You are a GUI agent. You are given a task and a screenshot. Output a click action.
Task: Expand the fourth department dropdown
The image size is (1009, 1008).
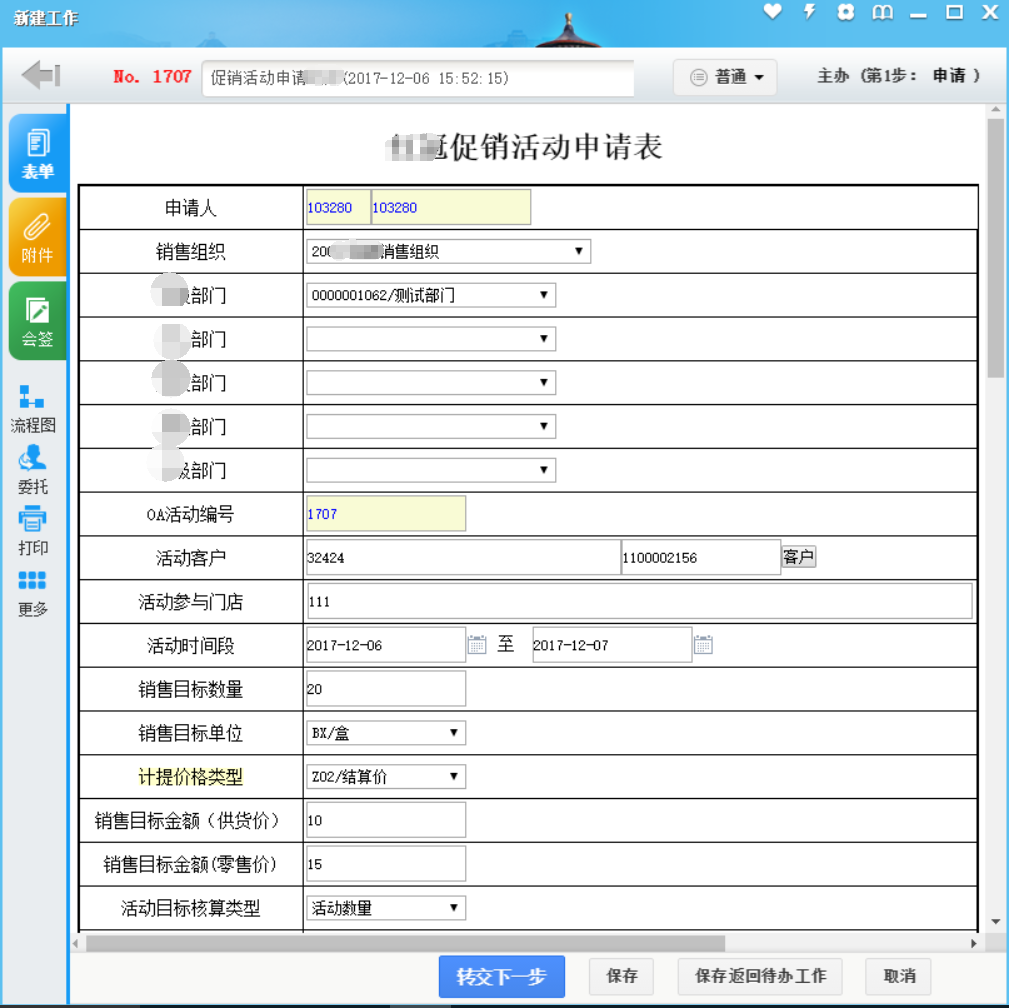tap(431, 426)
